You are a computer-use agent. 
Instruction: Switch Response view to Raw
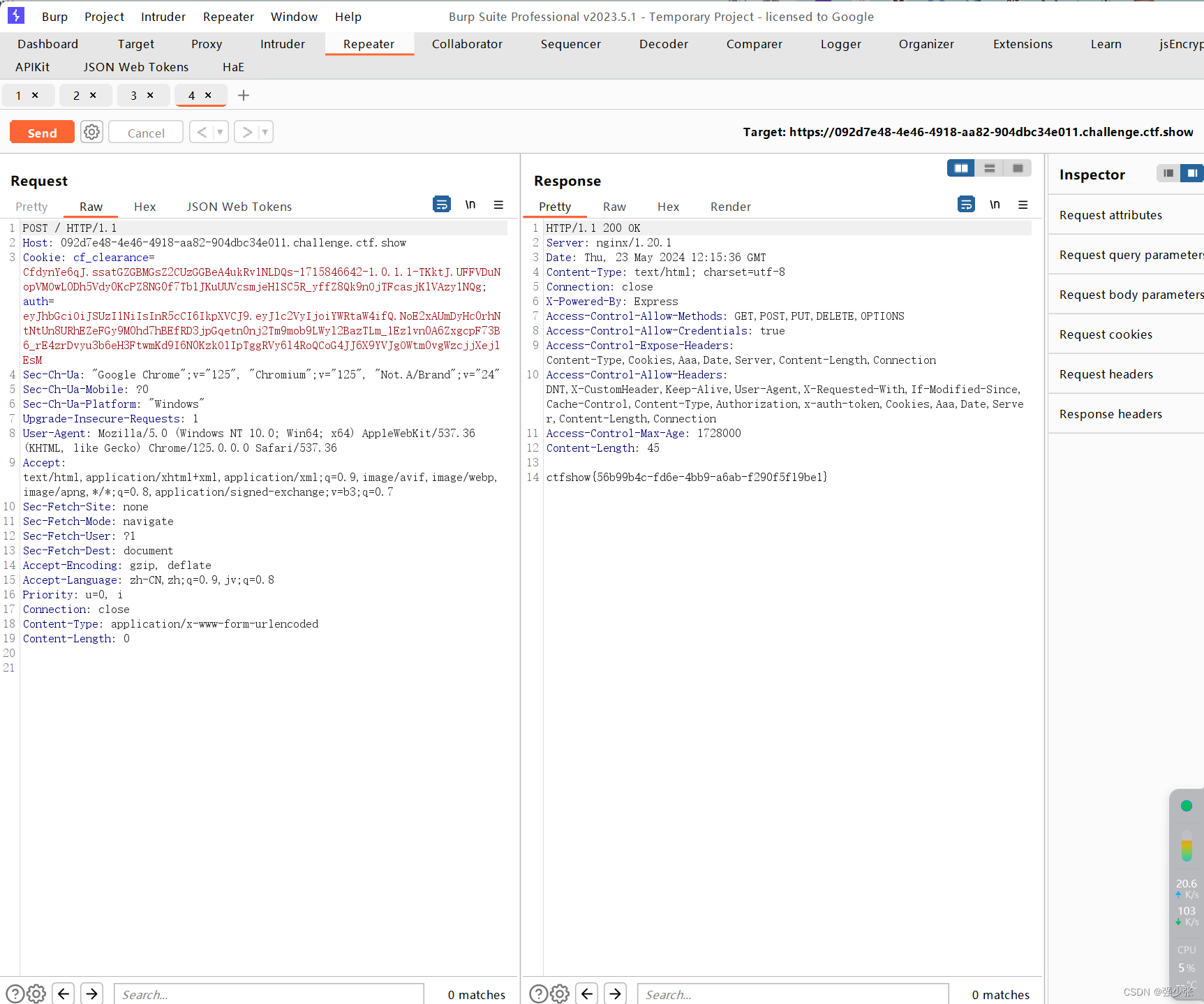(614, 207)
